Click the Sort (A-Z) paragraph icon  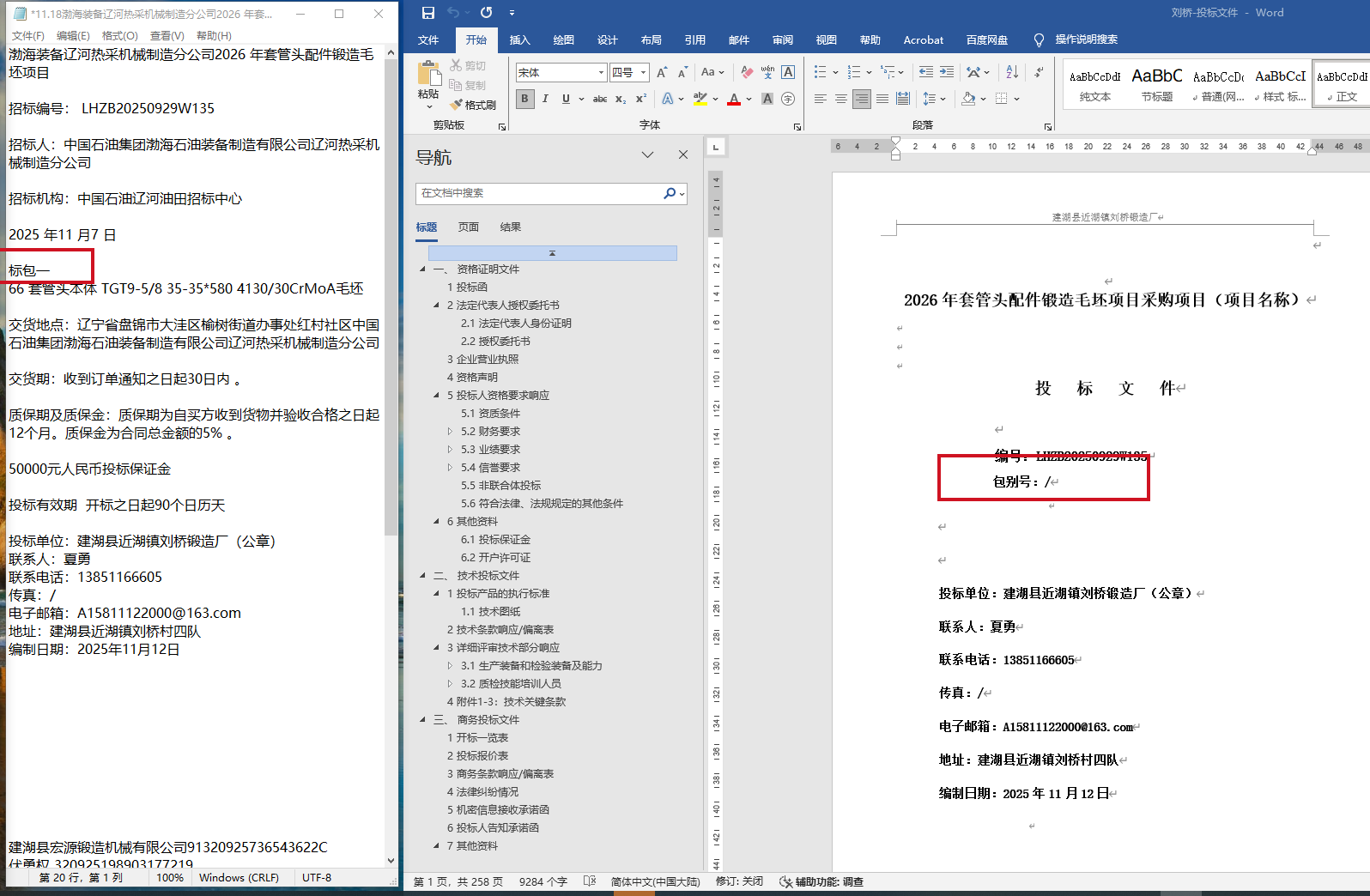(1012, 72)
